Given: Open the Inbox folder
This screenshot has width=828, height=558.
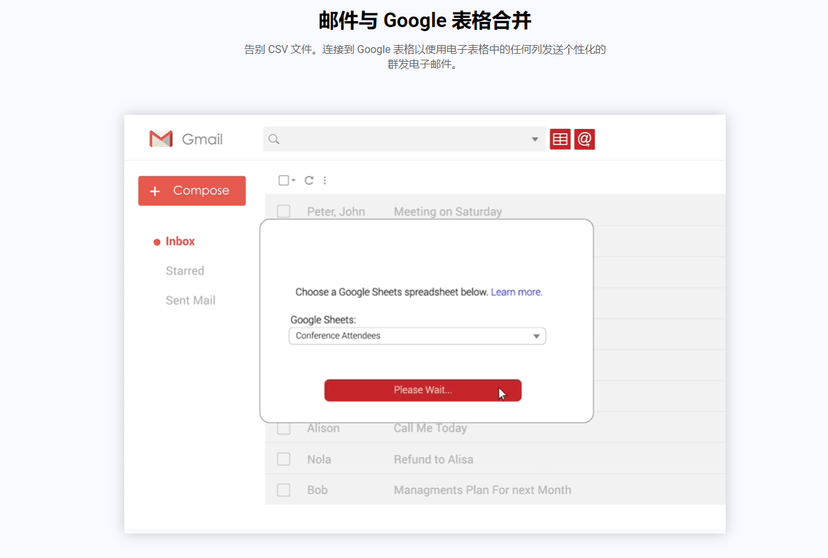Looking at the screenshot, I should click(x=180, y=241).
